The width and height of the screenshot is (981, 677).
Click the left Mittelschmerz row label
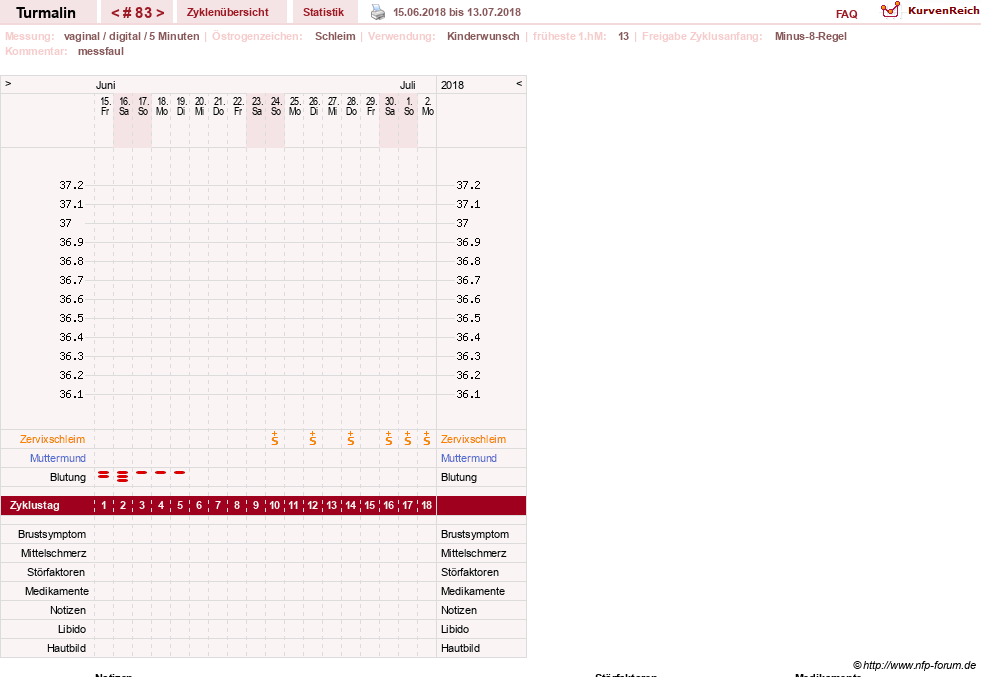point(54,553)
